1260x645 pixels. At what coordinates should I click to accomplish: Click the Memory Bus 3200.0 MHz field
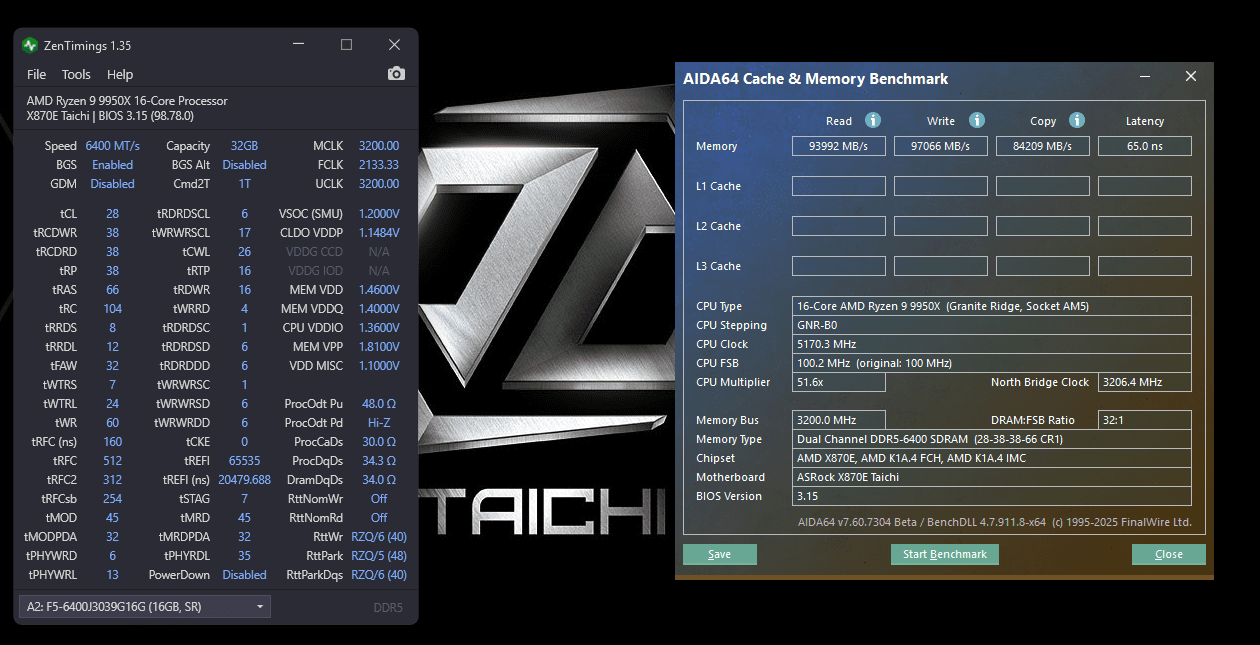tap(839, 420)
